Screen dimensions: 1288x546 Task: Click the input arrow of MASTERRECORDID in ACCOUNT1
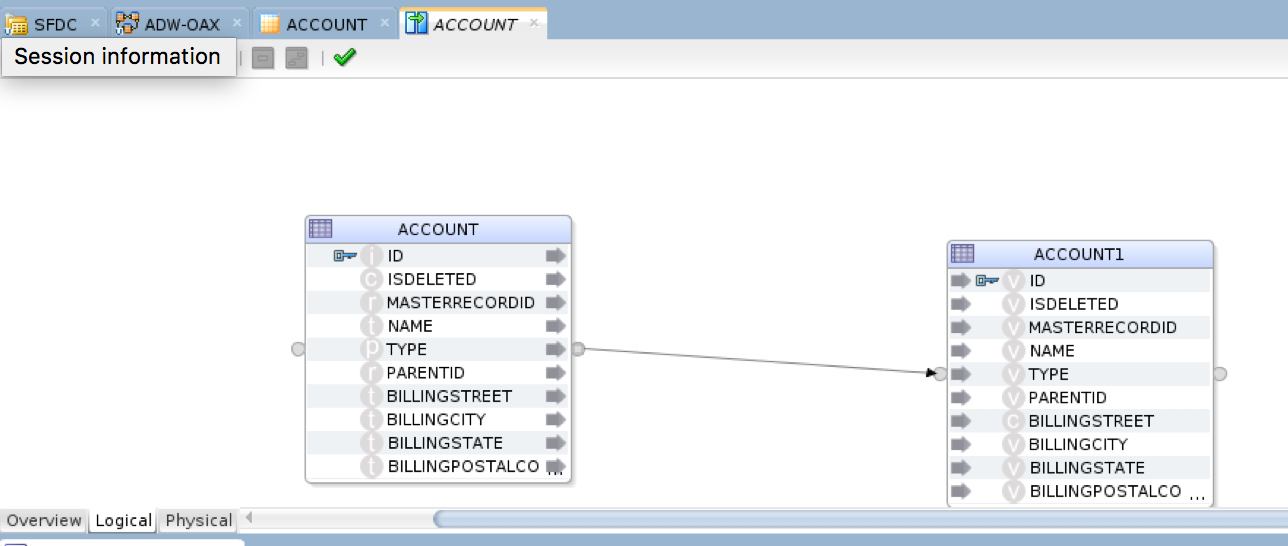(961, 328)
